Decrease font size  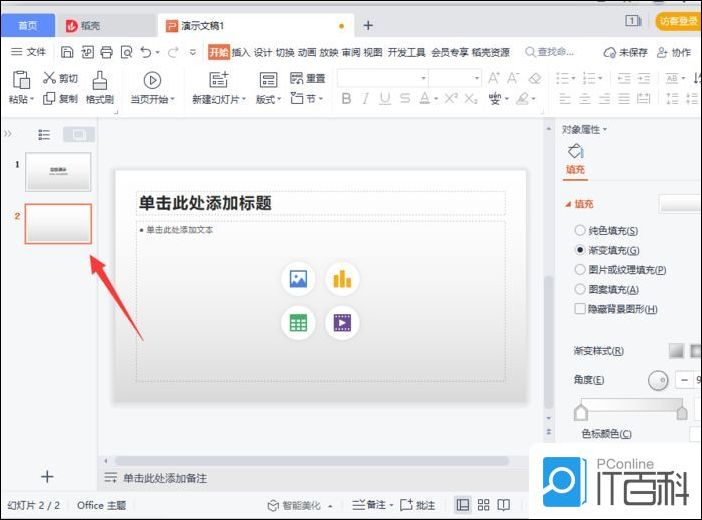(x=513, y=78)
